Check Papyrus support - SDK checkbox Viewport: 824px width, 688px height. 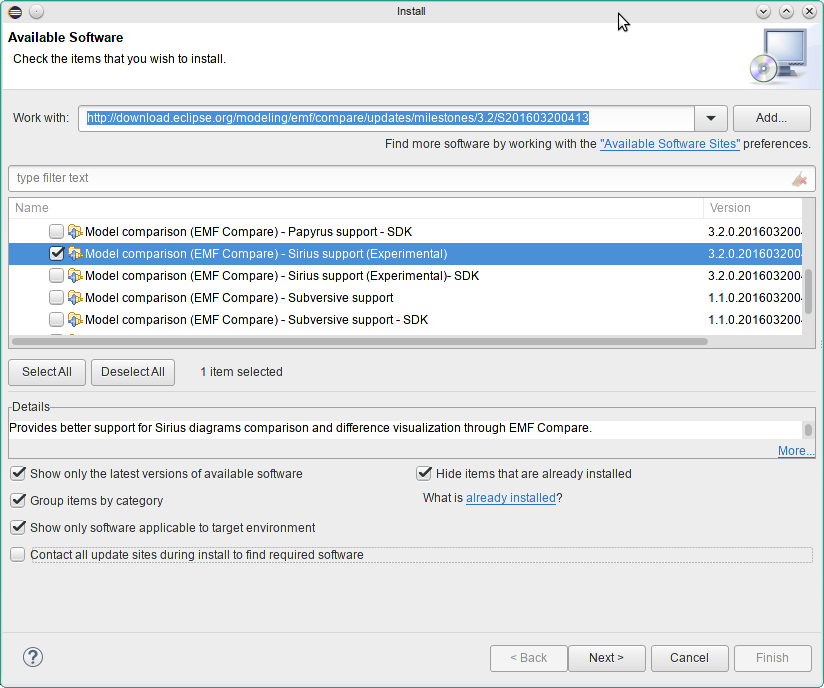[x=56, y=232]
